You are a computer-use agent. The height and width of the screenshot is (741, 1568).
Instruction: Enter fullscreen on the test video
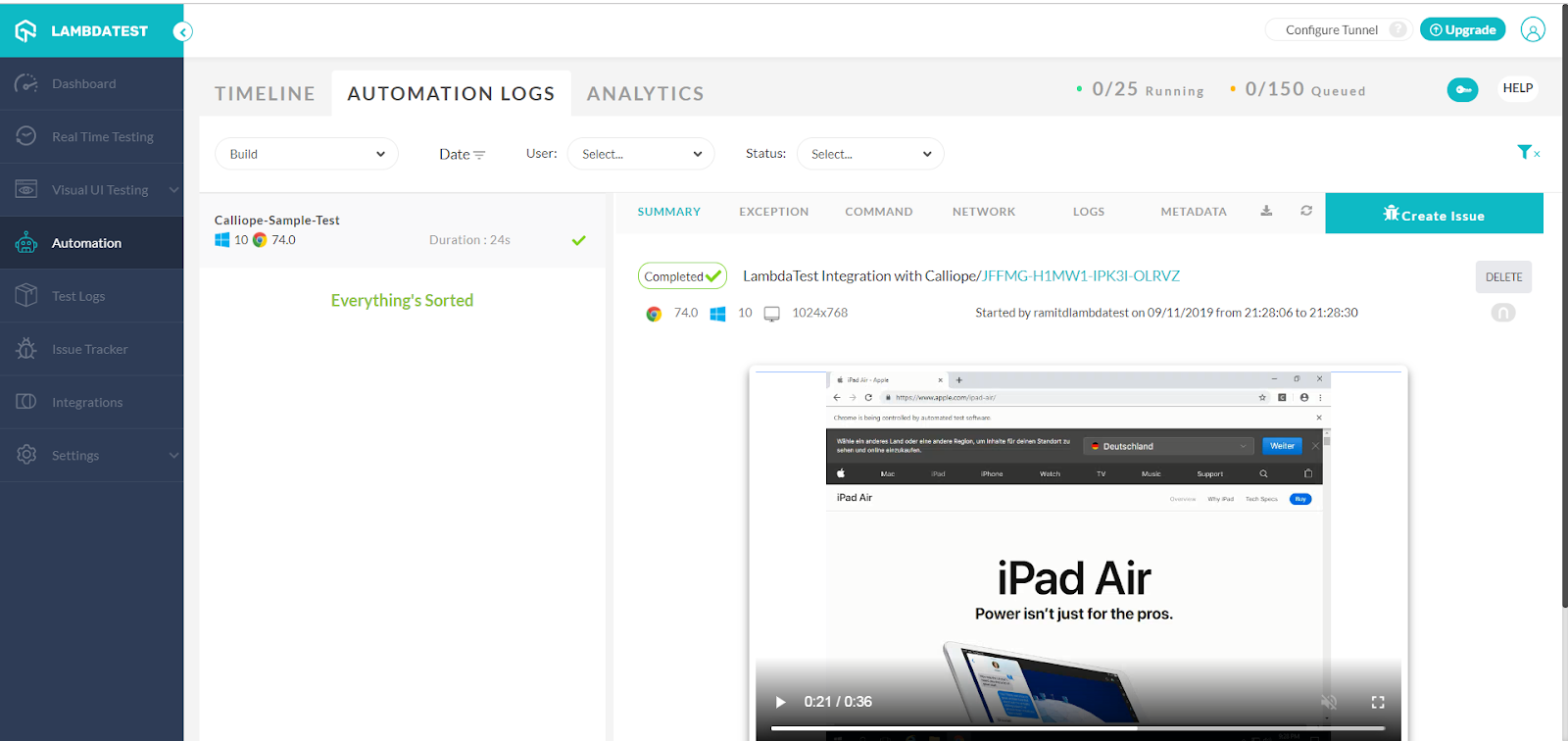pos(1377,702)
